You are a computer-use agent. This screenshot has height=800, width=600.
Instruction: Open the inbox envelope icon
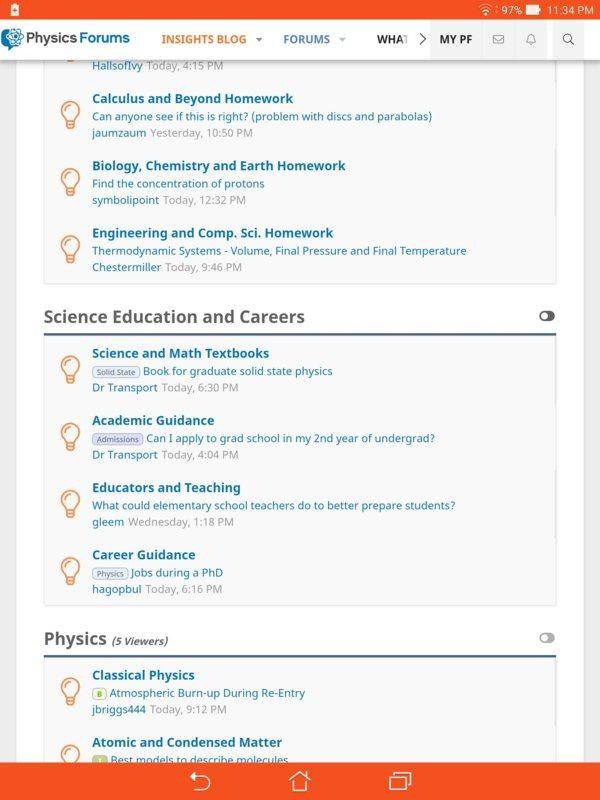[498, 39]
